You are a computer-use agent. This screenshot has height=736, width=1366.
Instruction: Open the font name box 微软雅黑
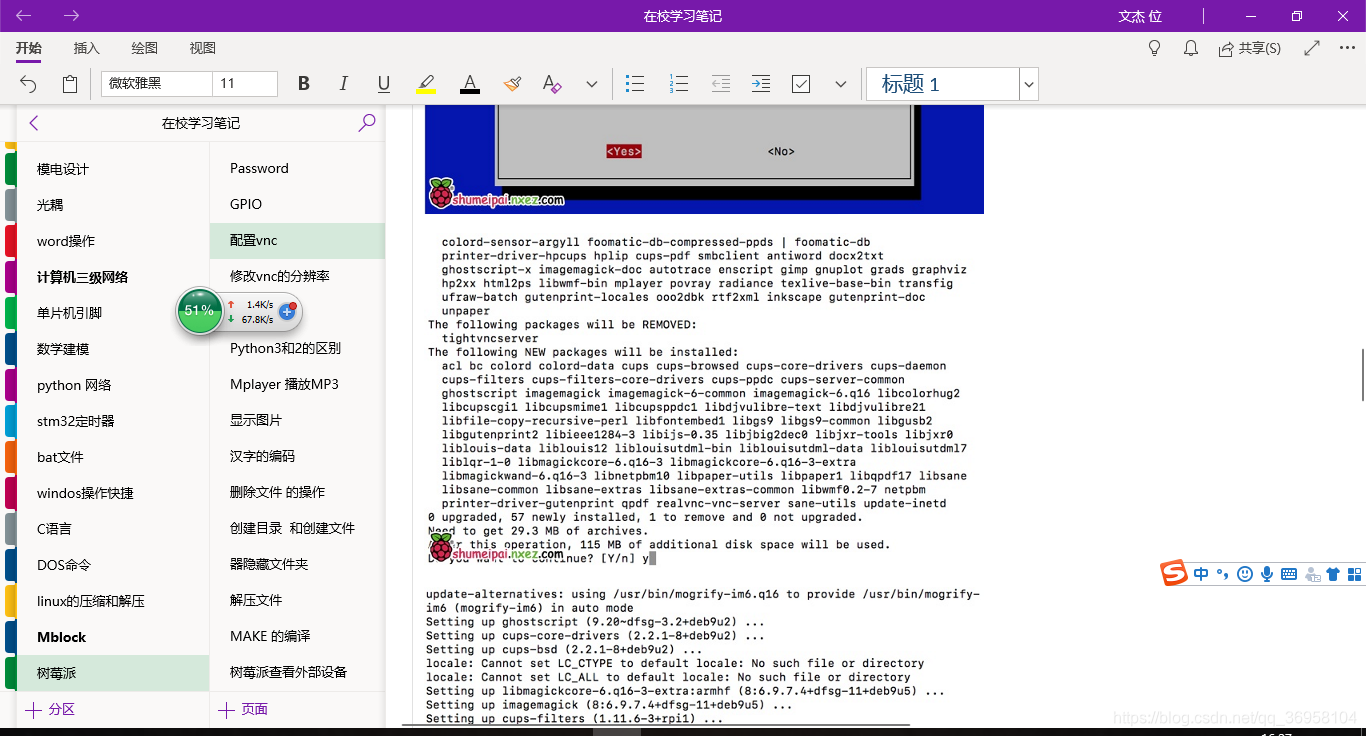coord(157,84)
